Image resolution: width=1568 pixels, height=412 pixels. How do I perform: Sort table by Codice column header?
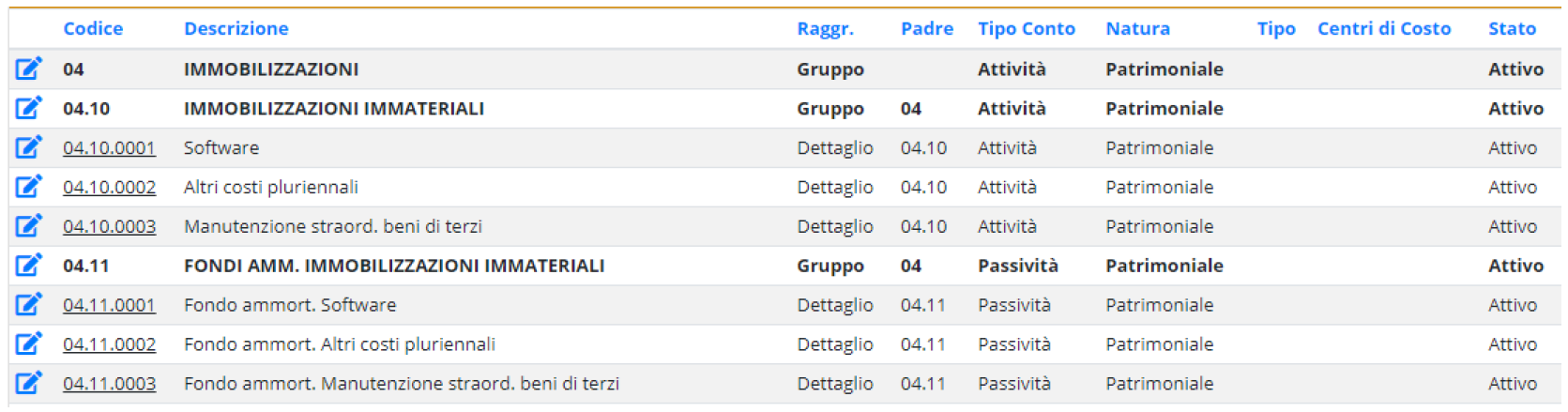click(93, 29)
